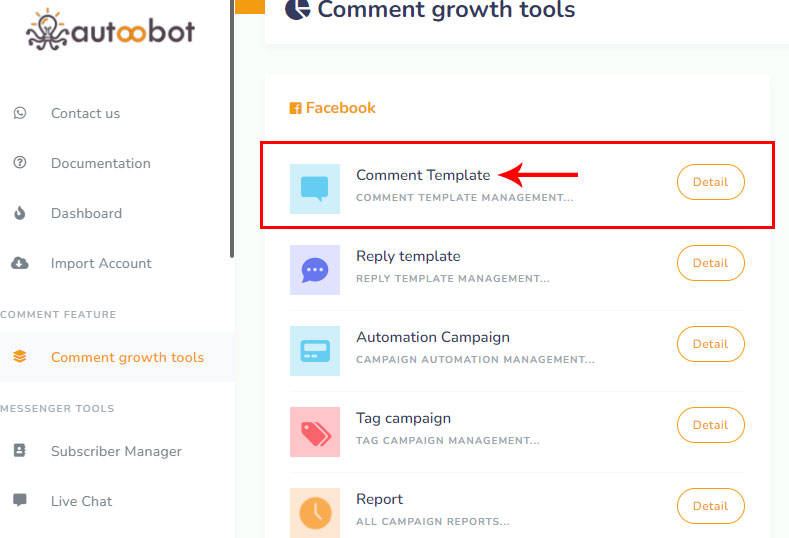Open Detail for Reply template

(710, 263)
